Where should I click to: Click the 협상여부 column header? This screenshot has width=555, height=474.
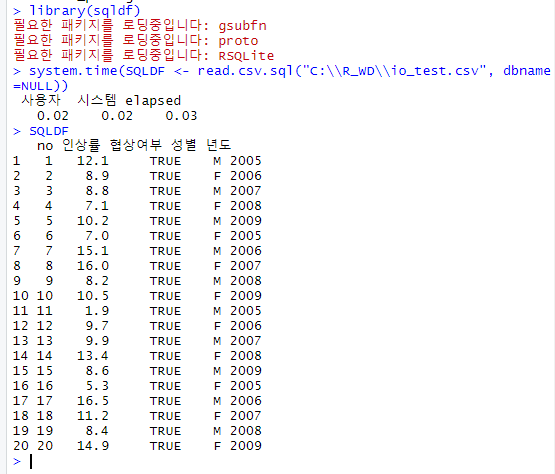click(136, 145)
